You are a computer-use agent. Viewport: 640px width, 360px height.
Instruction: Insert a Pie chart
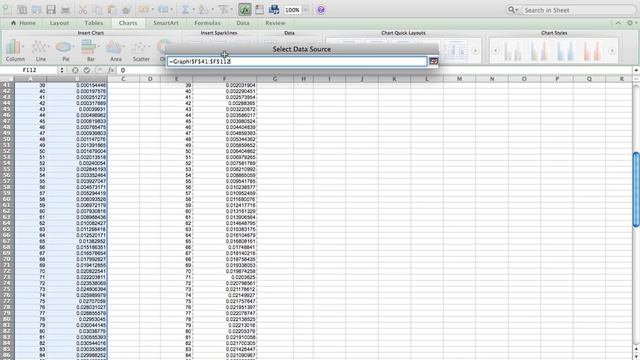pyautogui.click(x=65, y=50)
